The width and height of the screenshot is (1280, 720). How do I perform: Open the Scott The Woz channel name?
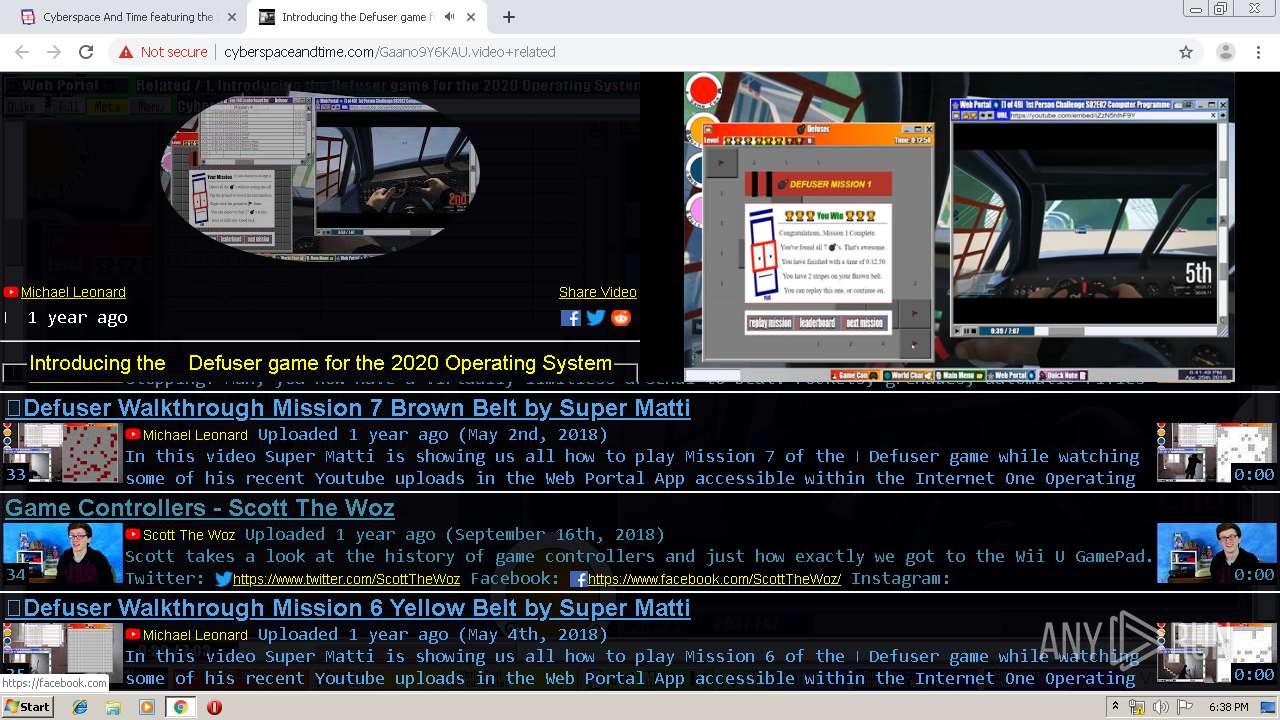point(189,535)
